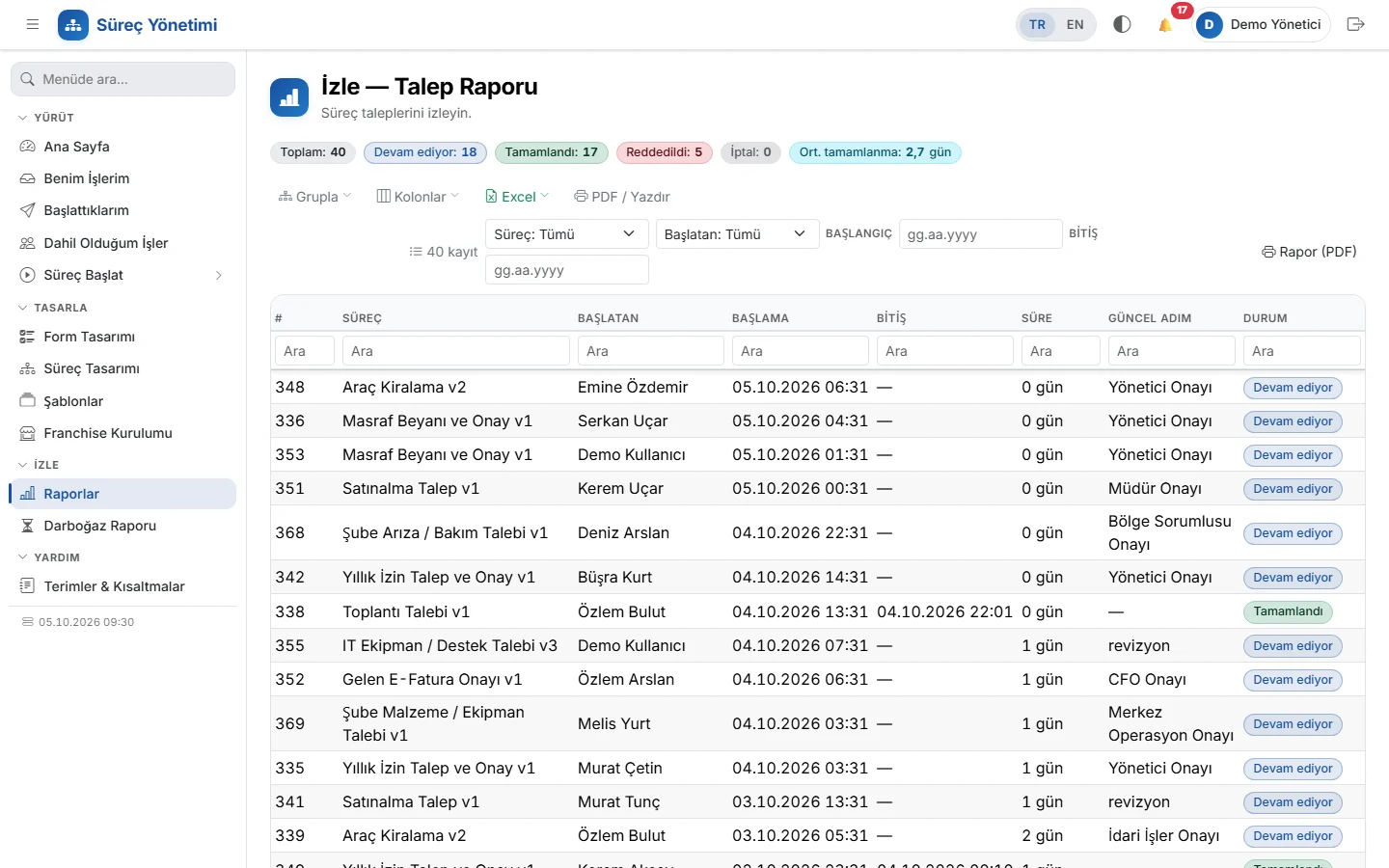The height and width of the screenshot is (868, 1389).
Task: Open Benim İşlerim menu item
Action: [123, 178]
